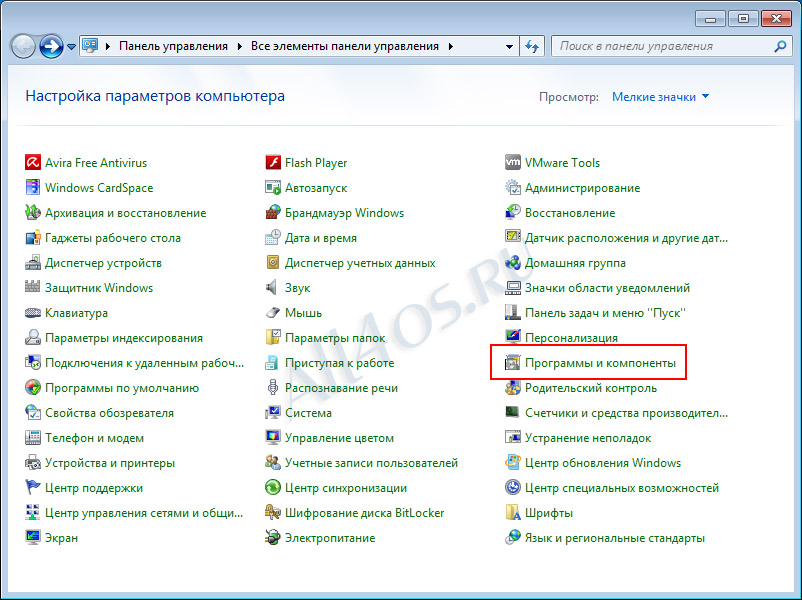Screen dimensions: 802x600
Task: Expand arrow after Все элементы панели управления
Action: (451, 47)
